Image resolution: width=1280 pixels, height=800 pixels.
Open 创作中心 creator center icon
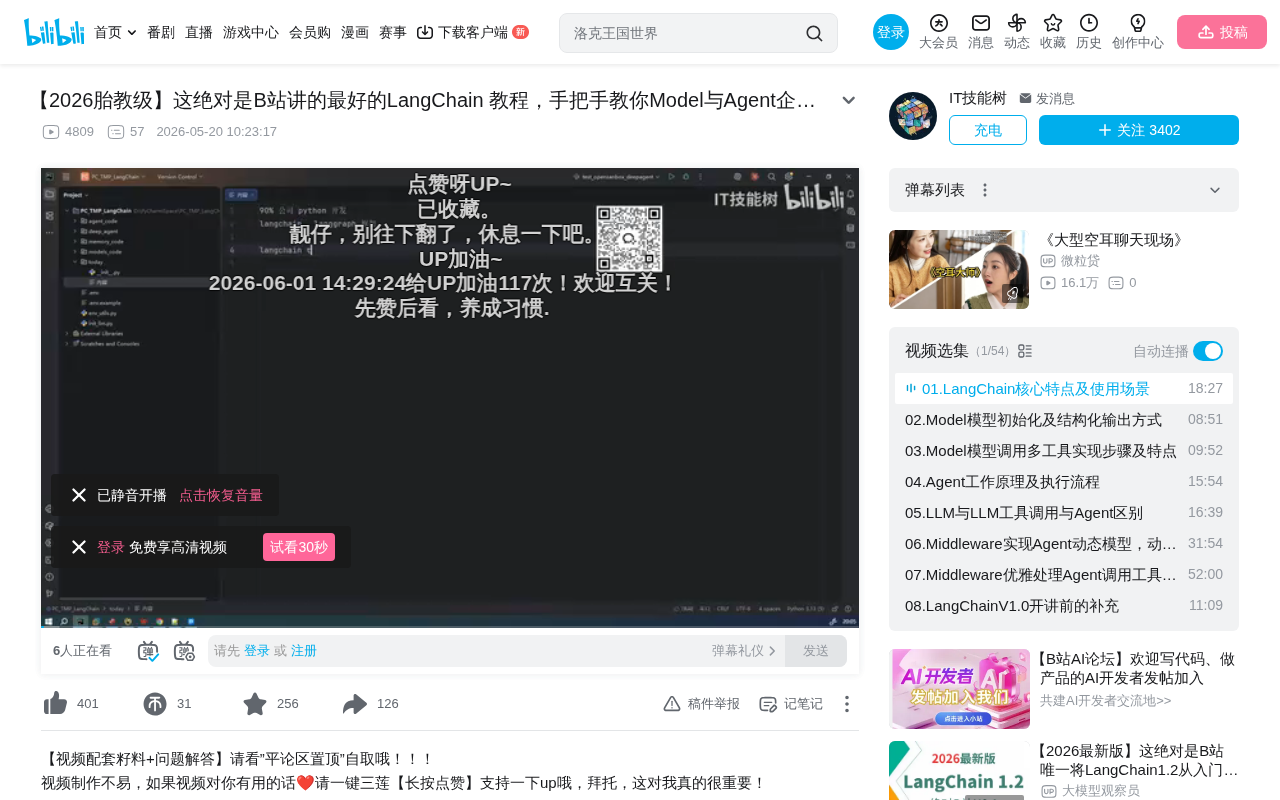click(1138, 23)
